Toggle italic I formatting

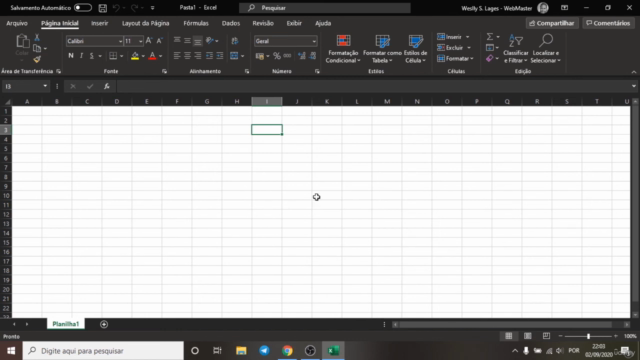click(x=81, y=56)
